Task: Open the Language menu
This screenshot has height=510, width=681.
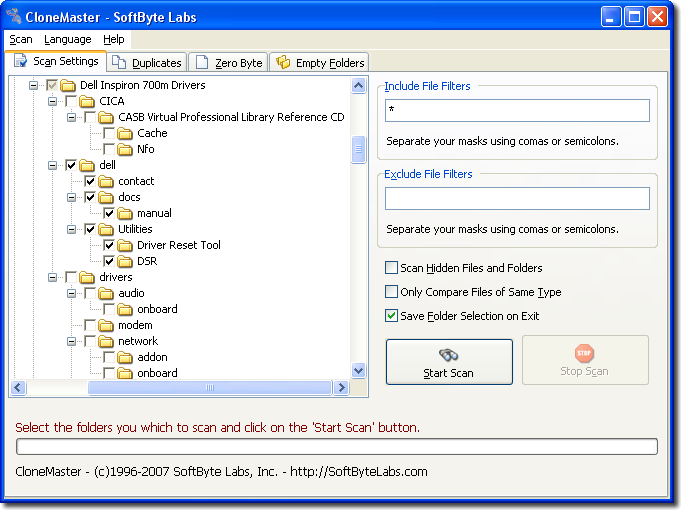Action: pos(68,40)
